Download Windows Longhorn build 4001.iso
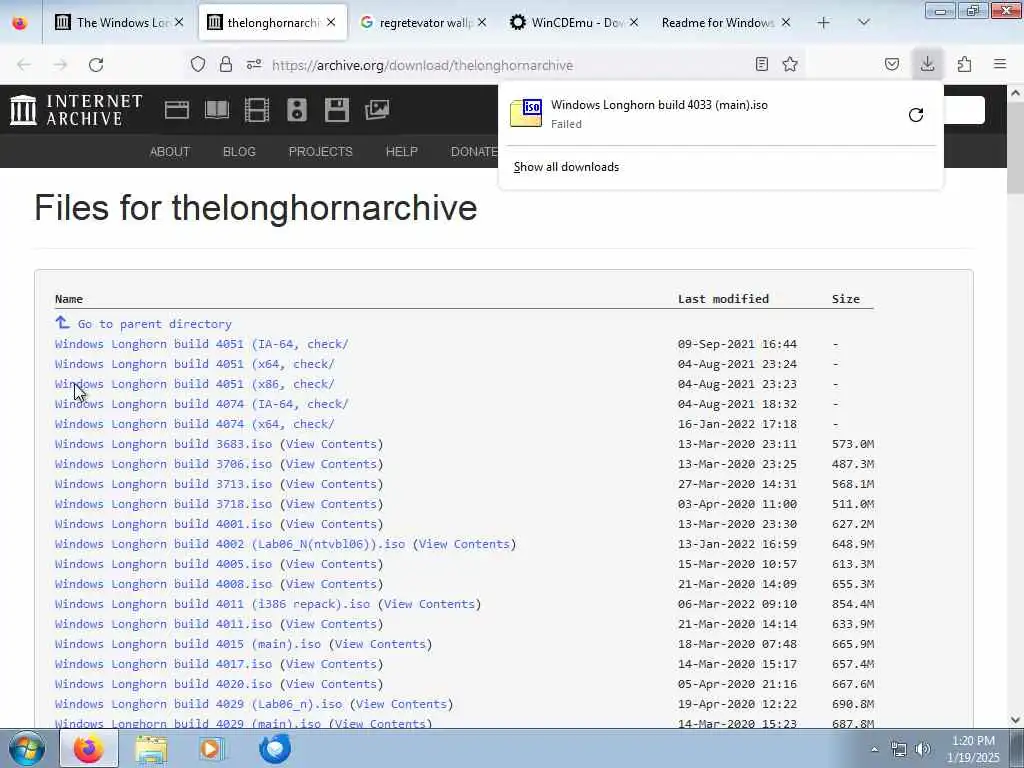The width and height of the screenshot is (1024, 768). tap(163, 524)
